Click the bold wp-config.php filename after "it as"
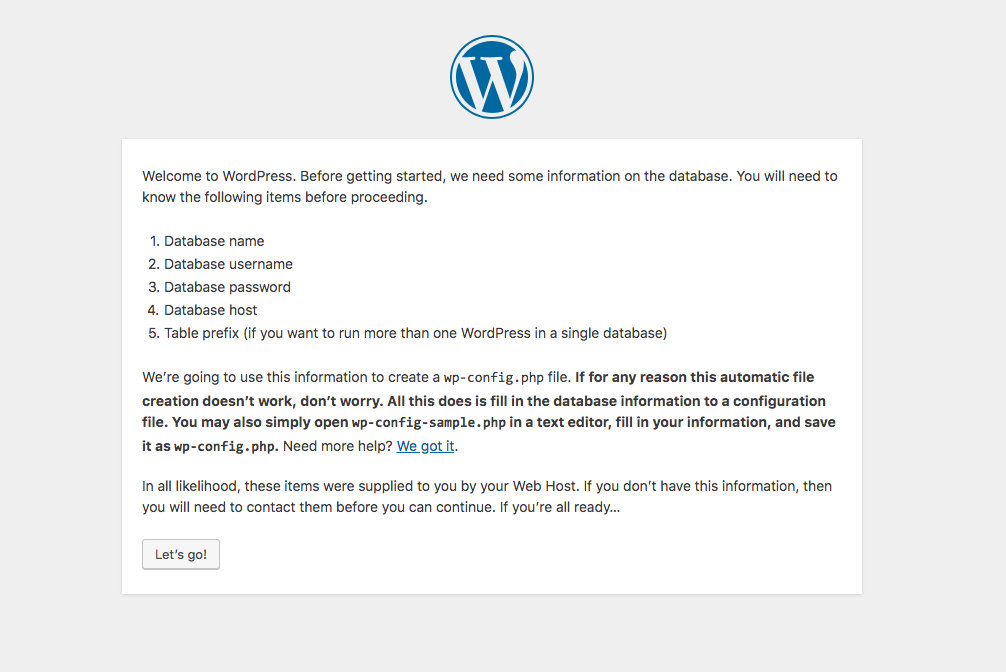Image resolution: width=1006 pixels, height=672 pixels. [x=225, y=447]
